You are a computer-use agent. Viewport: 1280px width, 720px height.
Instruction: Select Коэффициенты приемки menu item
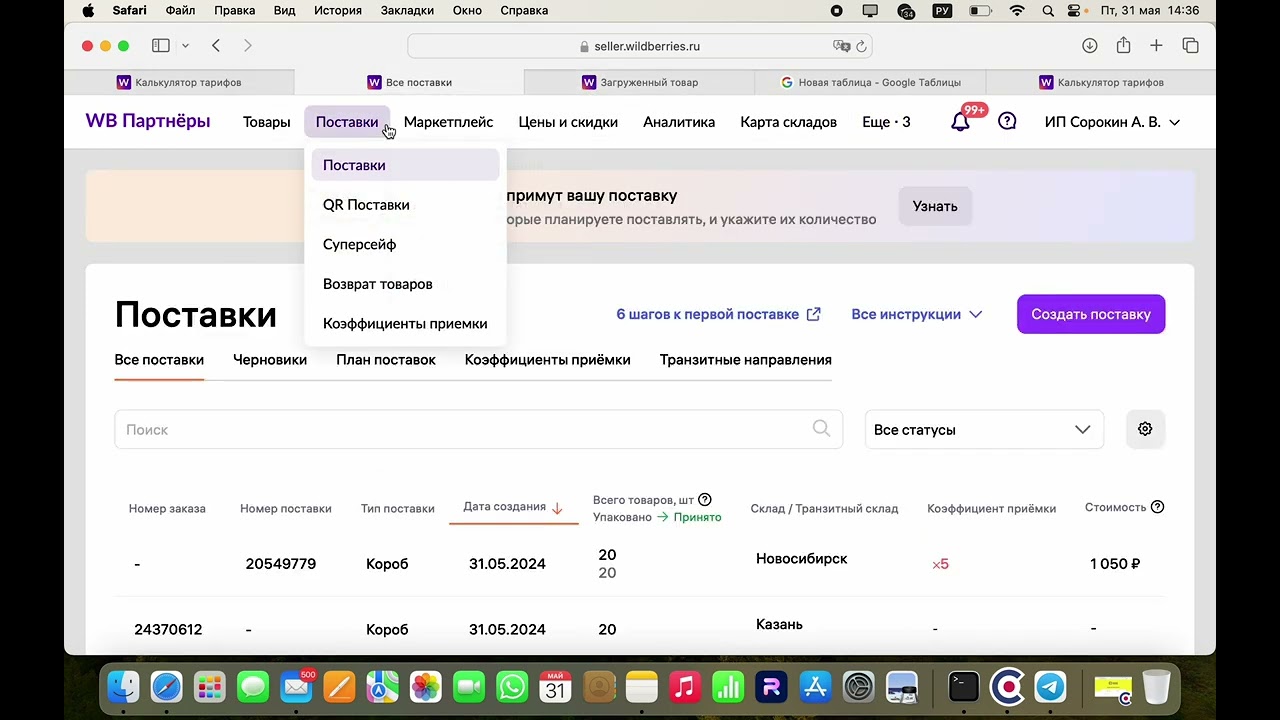coord(405,323)
